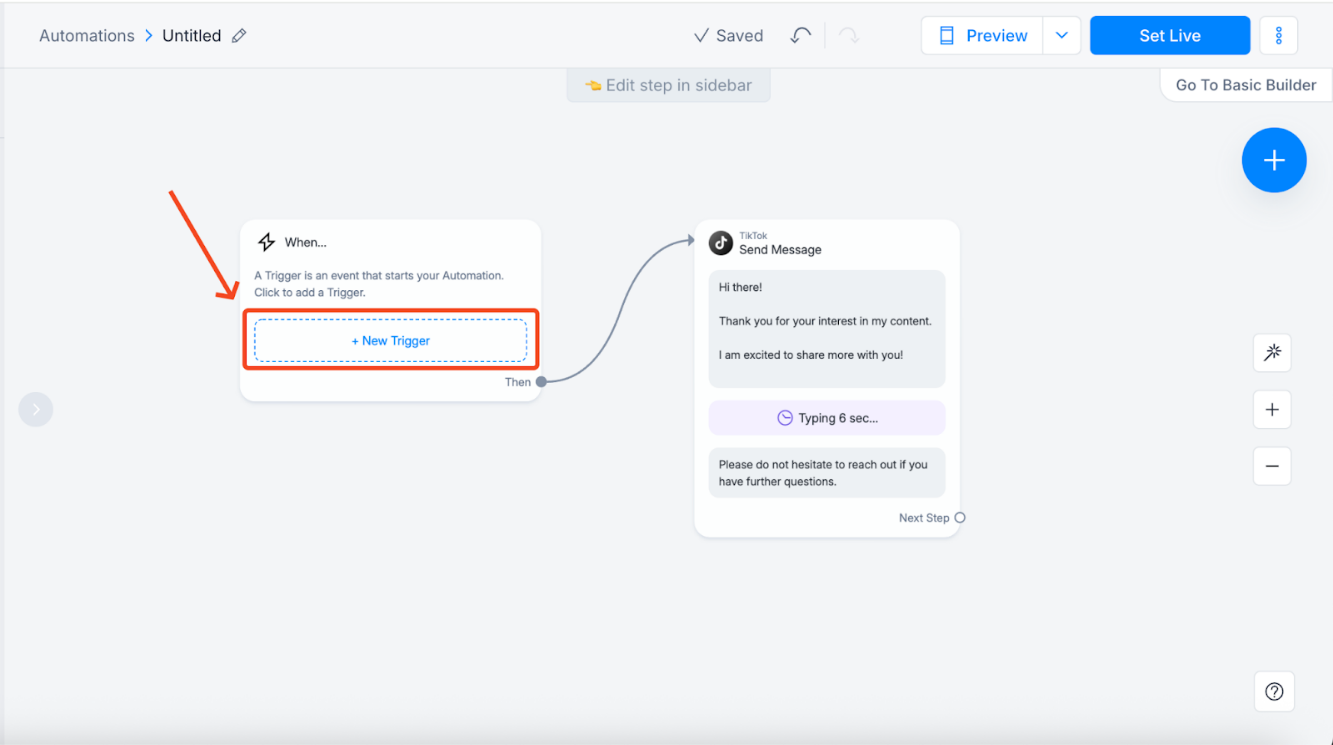Image resolution: width=1333 pixels, height=745 pixels.
Task: Select the Typing 6 sec delay block
Action: pyautogui.click(x=826, y=417)
